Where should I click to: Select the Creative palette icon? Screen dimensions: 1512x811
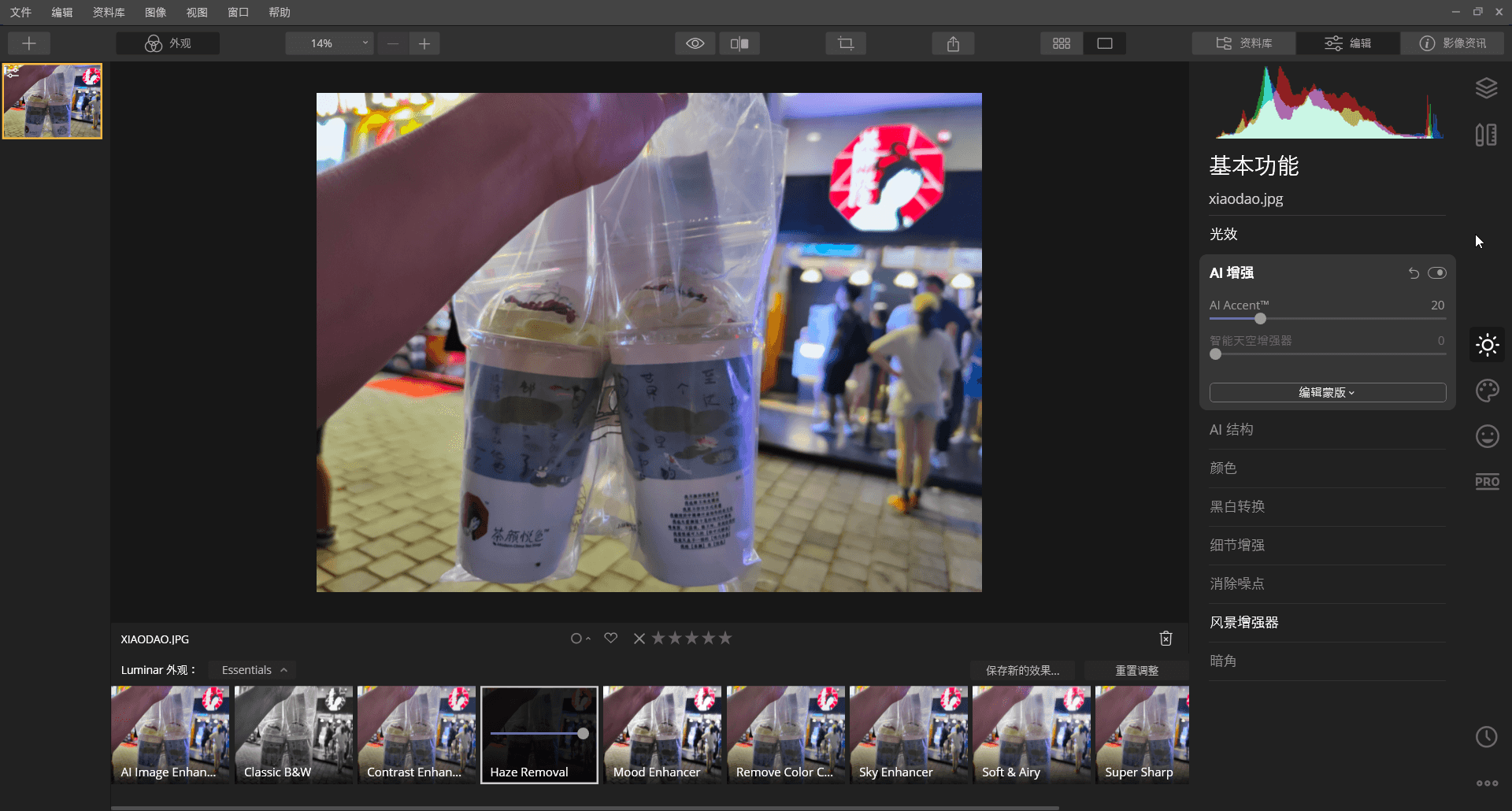[x=1487, y=391]
